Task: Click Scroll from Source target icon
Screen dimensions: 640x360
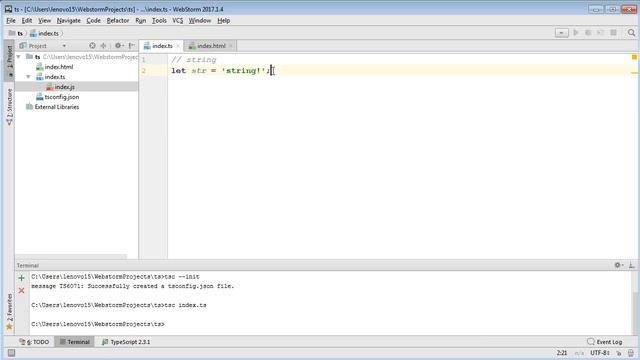Action: 92,46
